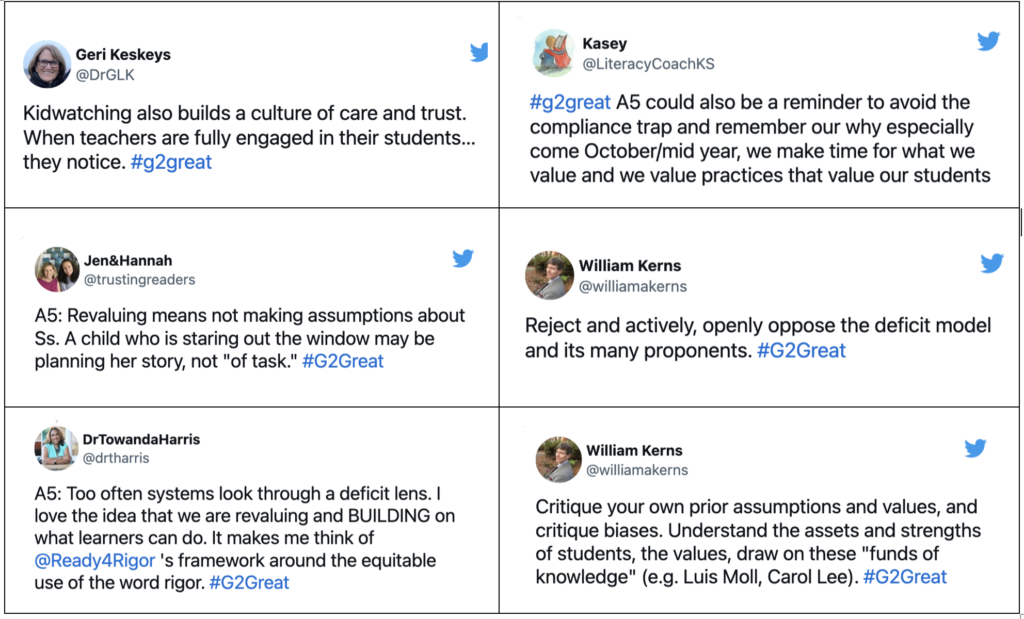Open DrTowandaHarris profile picture
Screen dimensions: 1024x619
[56, 448]
